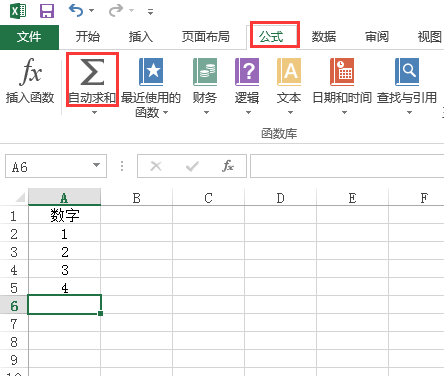This screenshot has height=376, width=444.
Task: Open 最近使用的函数 star book icon
Action: 151,72
